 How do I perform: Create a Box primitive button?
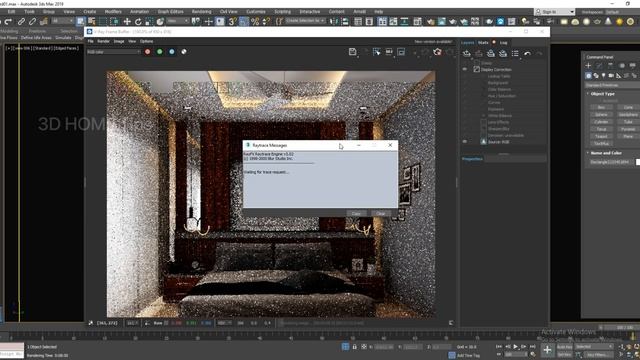click(601, 107)
